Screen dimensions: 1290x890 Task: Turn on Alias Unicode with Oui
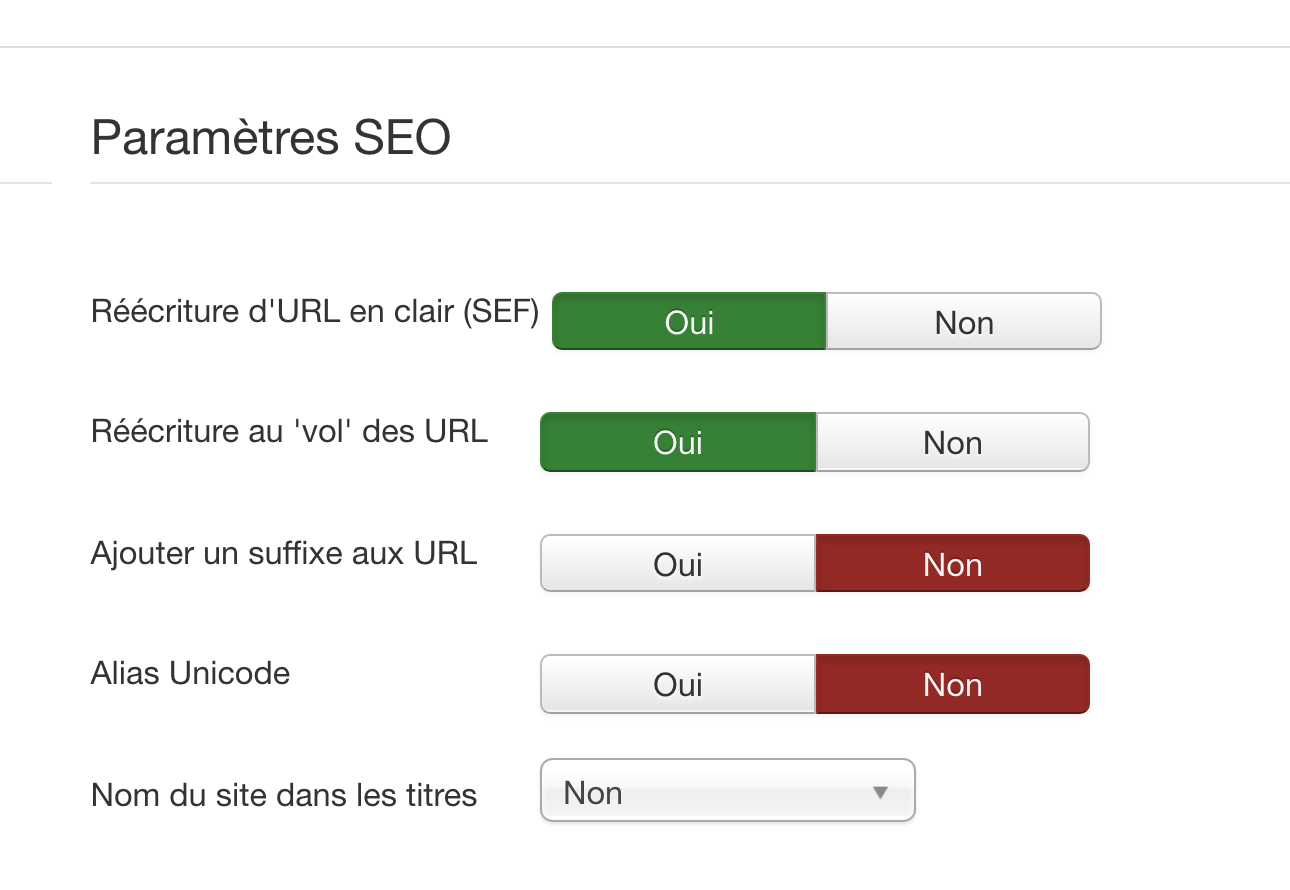(678, 685)
